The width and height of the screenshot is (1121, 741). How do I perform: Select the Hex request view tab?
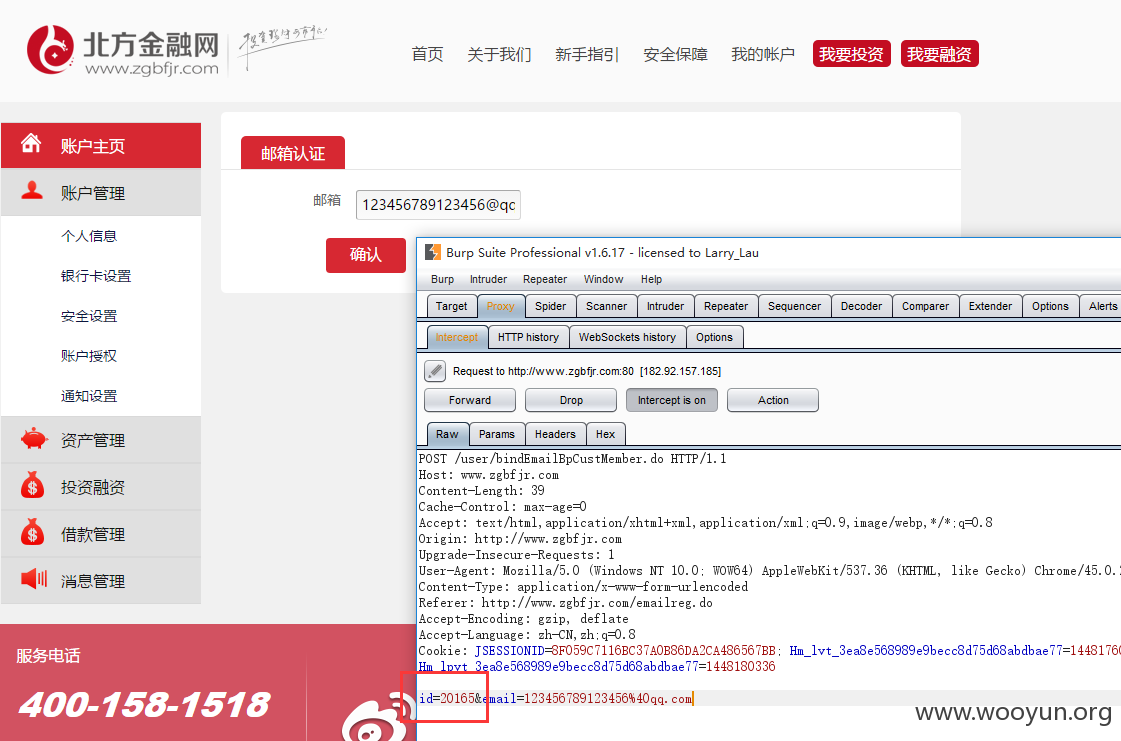(x=606, y=434)
